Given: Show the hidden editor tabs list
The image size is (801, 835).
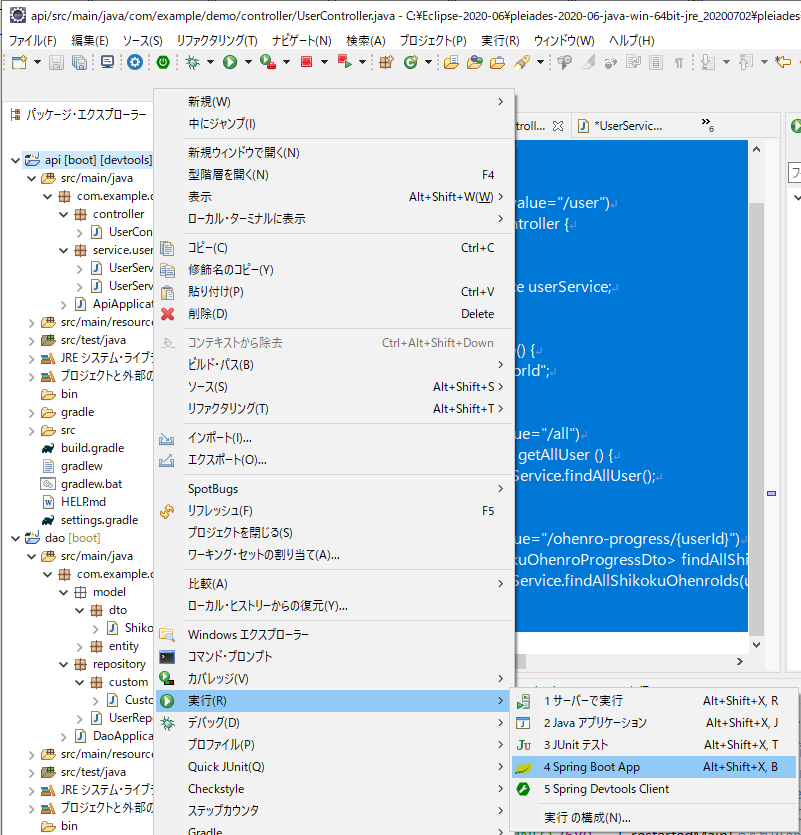Looking at the screenshot, I should click(707, 125).
